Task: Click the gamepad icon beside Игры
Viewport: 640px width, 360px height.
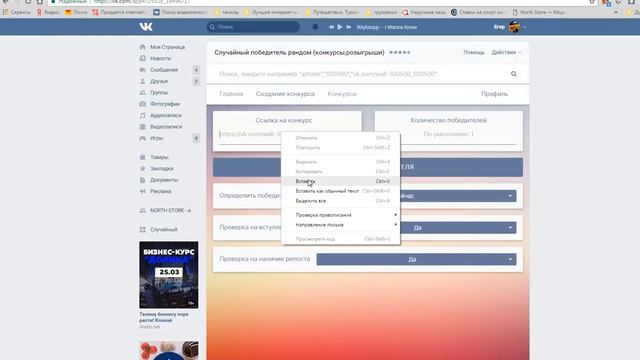Action: [142, 138]
